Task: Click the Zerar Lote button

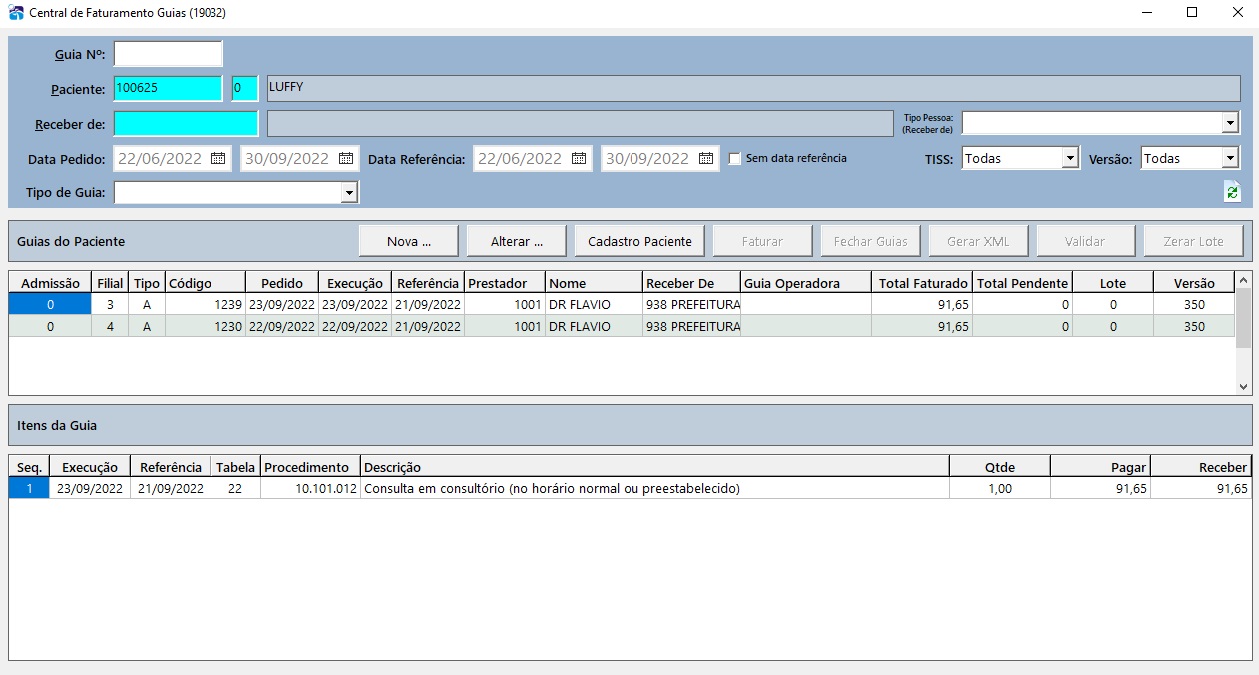Action: tap(1193, 241)
